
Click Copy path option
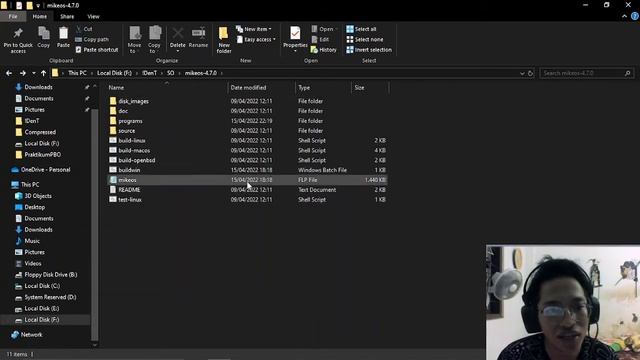92,39
